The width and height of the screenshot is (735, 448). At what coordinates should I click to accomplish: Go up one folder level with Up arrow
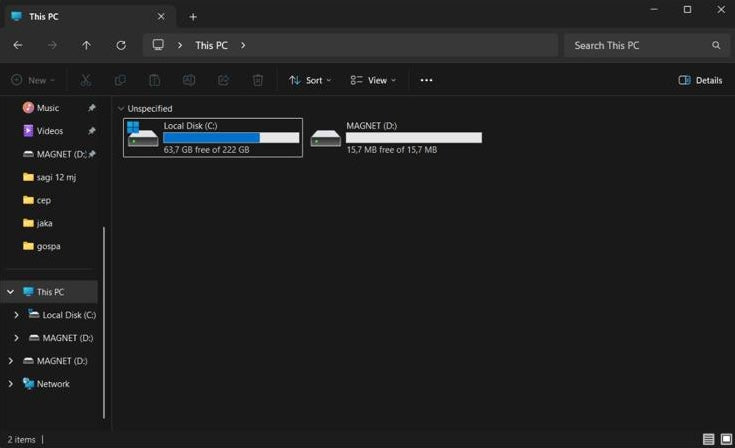coord(86,45)
